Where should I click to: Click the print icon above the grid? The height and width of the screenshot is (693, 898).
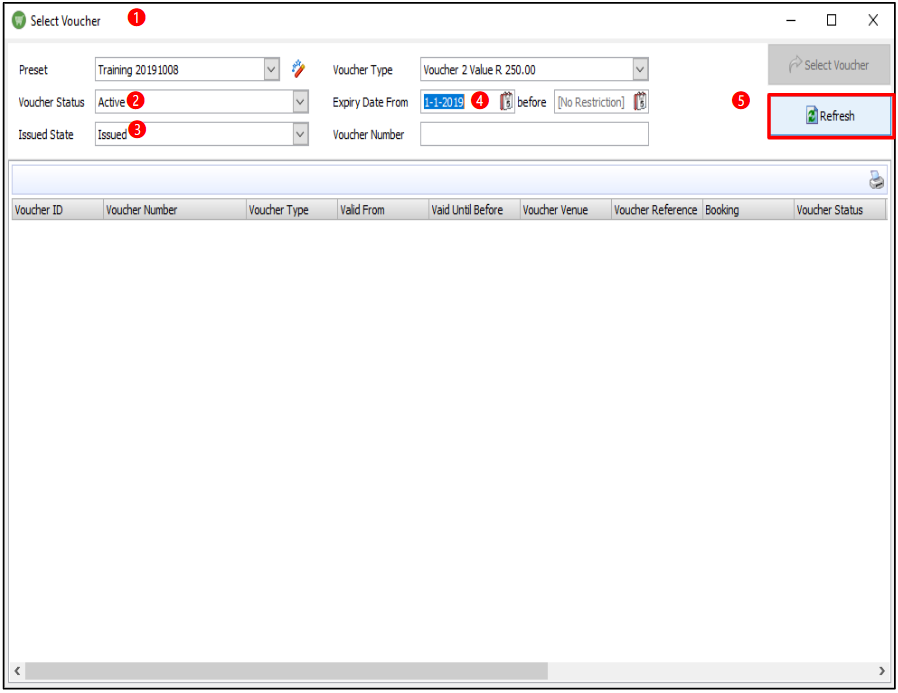(x=876, y=180)
